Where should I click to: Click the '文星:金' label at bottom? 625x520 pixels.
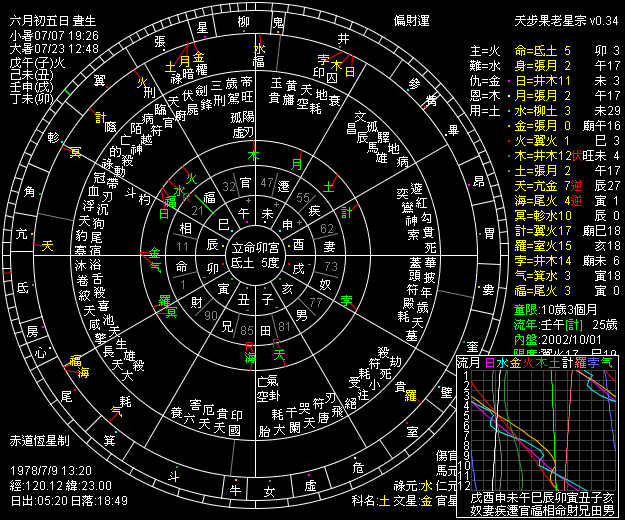click(x=413, y=500)
